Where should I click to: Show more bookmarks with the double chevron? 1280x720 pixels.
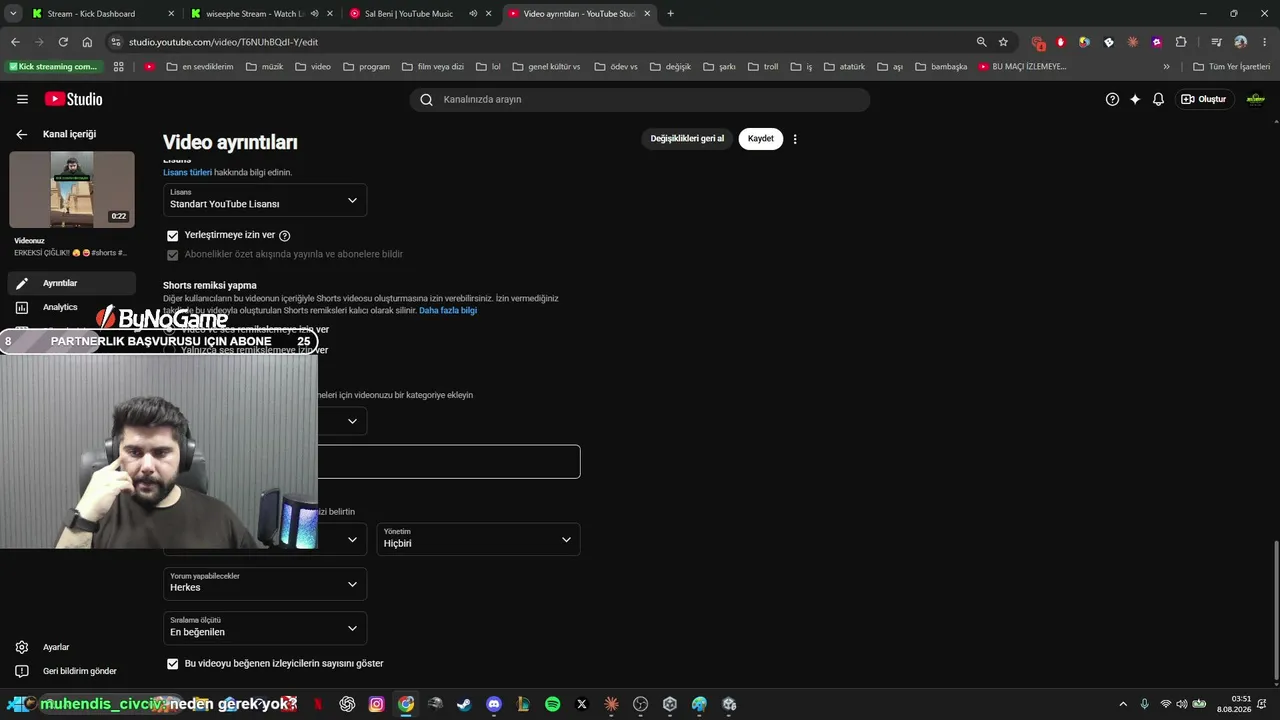click(1166, 67)
